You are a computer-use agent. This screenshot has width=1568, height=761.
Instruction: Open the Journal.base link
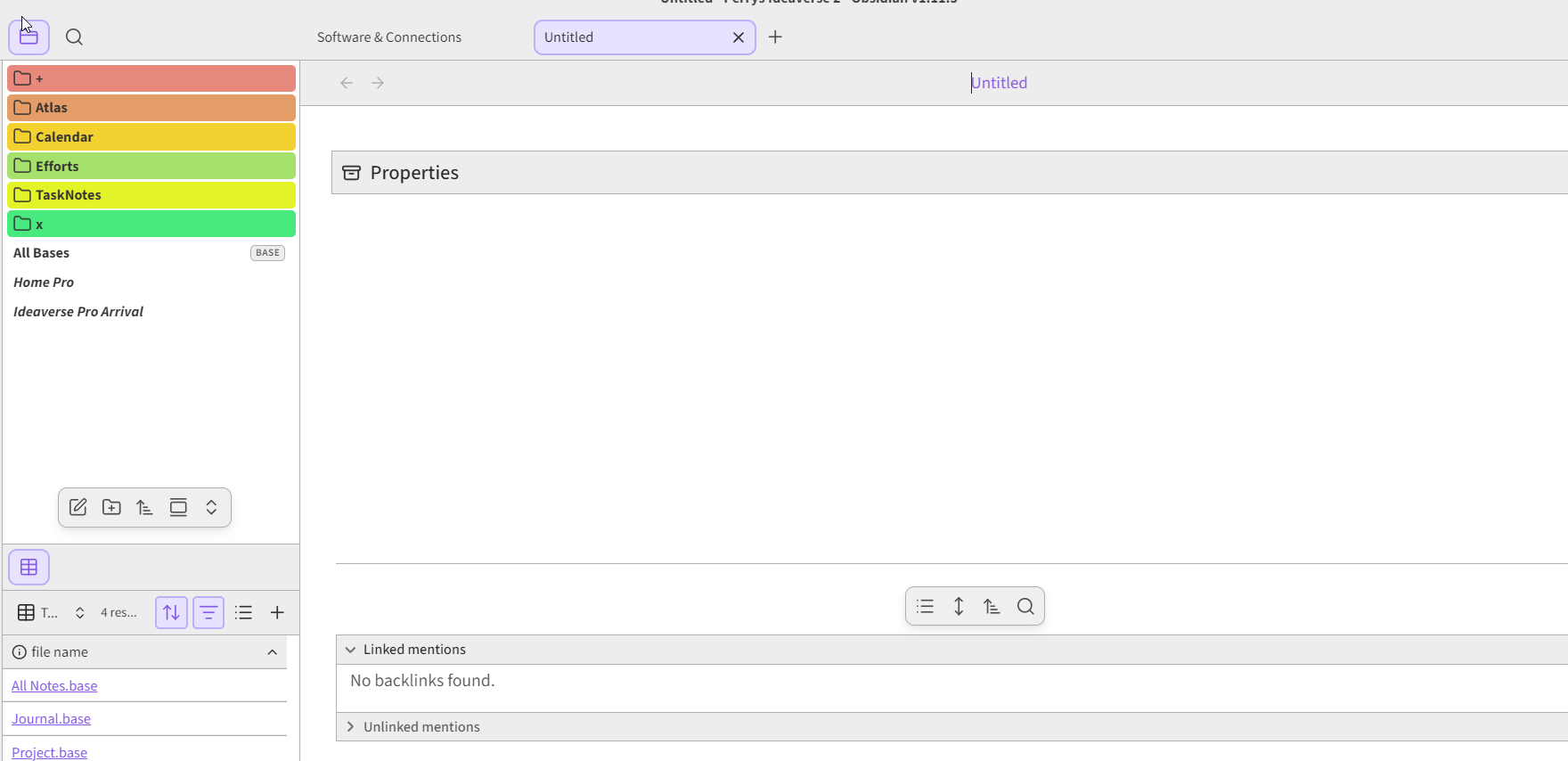click(51, 719)
